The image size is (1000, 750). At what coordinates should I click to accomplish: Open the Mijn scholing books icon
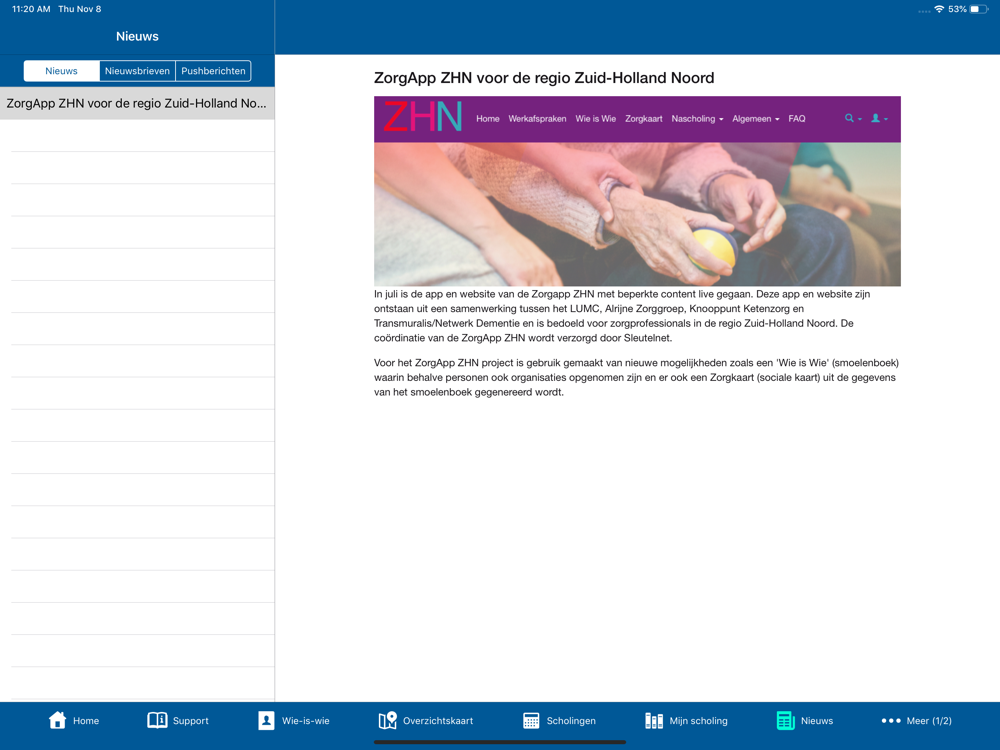[654, 720]
